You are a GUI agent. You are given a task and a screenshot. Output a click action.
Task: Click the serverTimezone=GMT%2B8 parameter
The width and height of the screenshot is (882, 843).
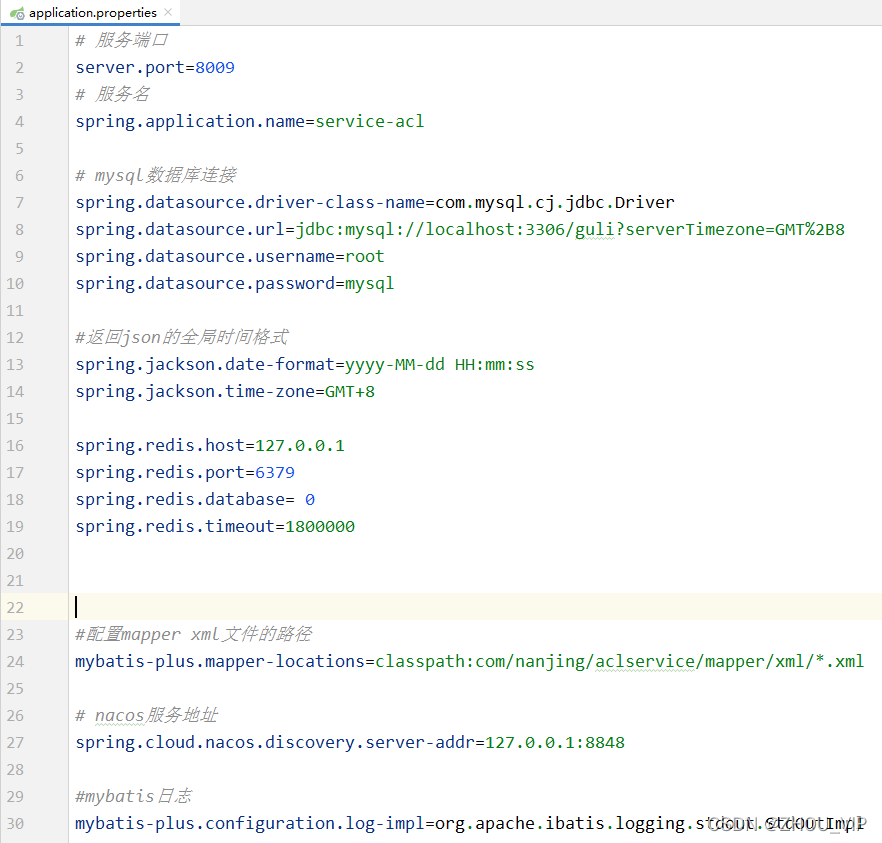(735, 229)
